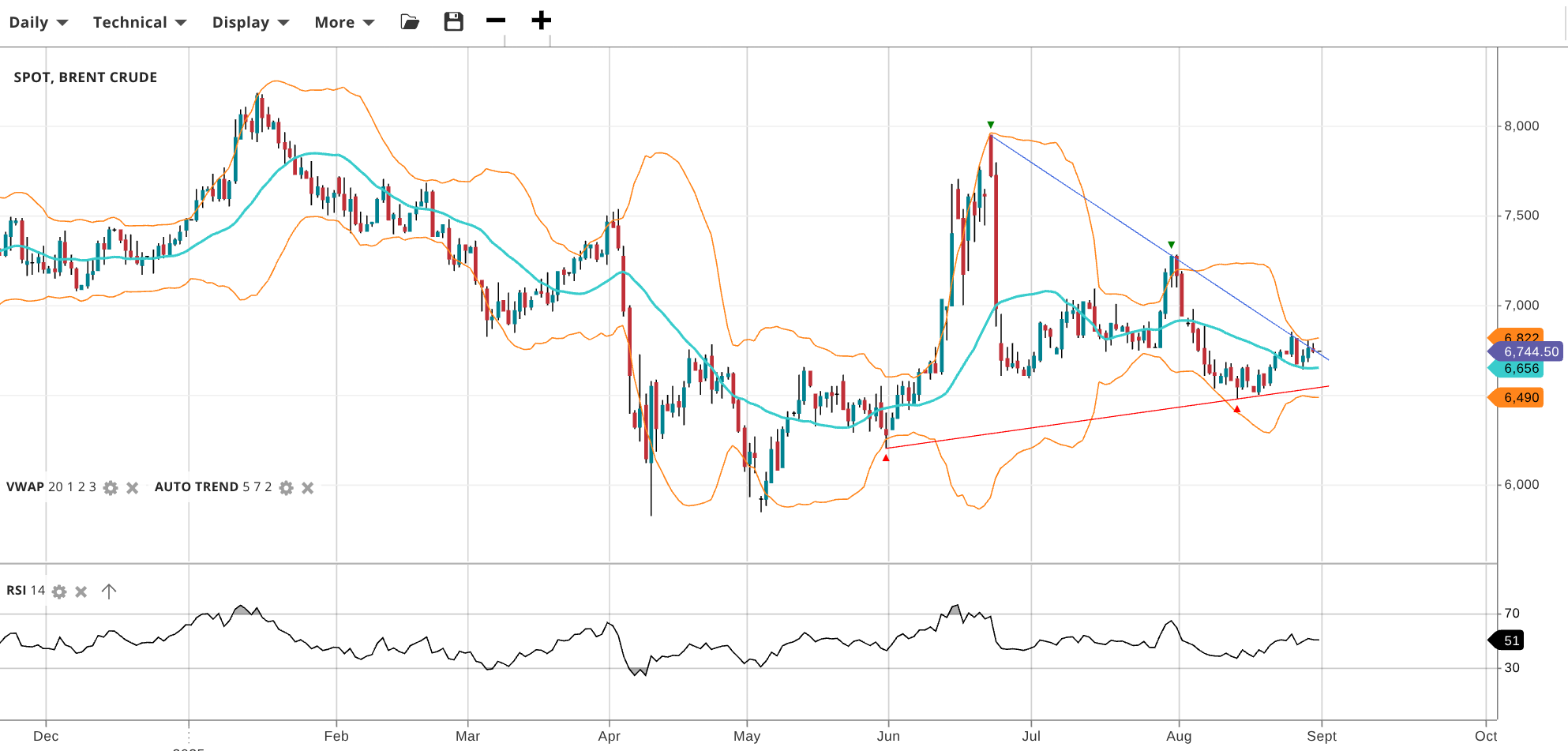This screenshot has height=751, width=1568.
Task: Click the 6,744.50 current price label
Action: point(1529,352)
